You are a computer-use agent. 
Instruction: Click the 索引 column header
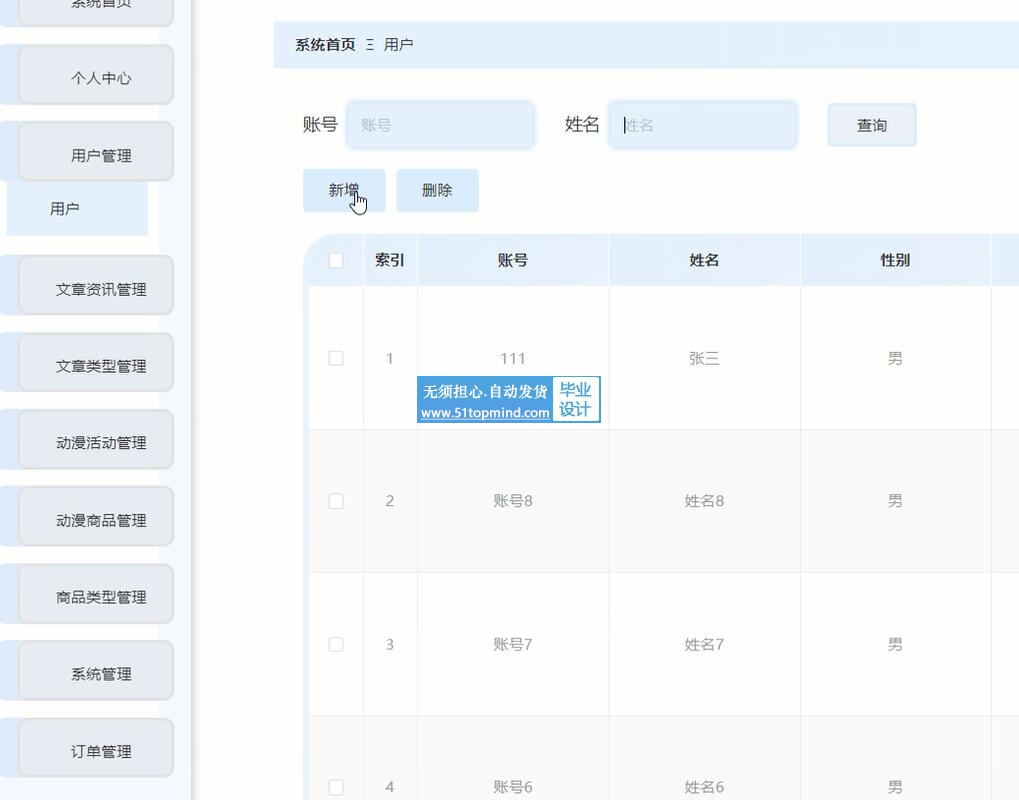[x=390, y=261]
